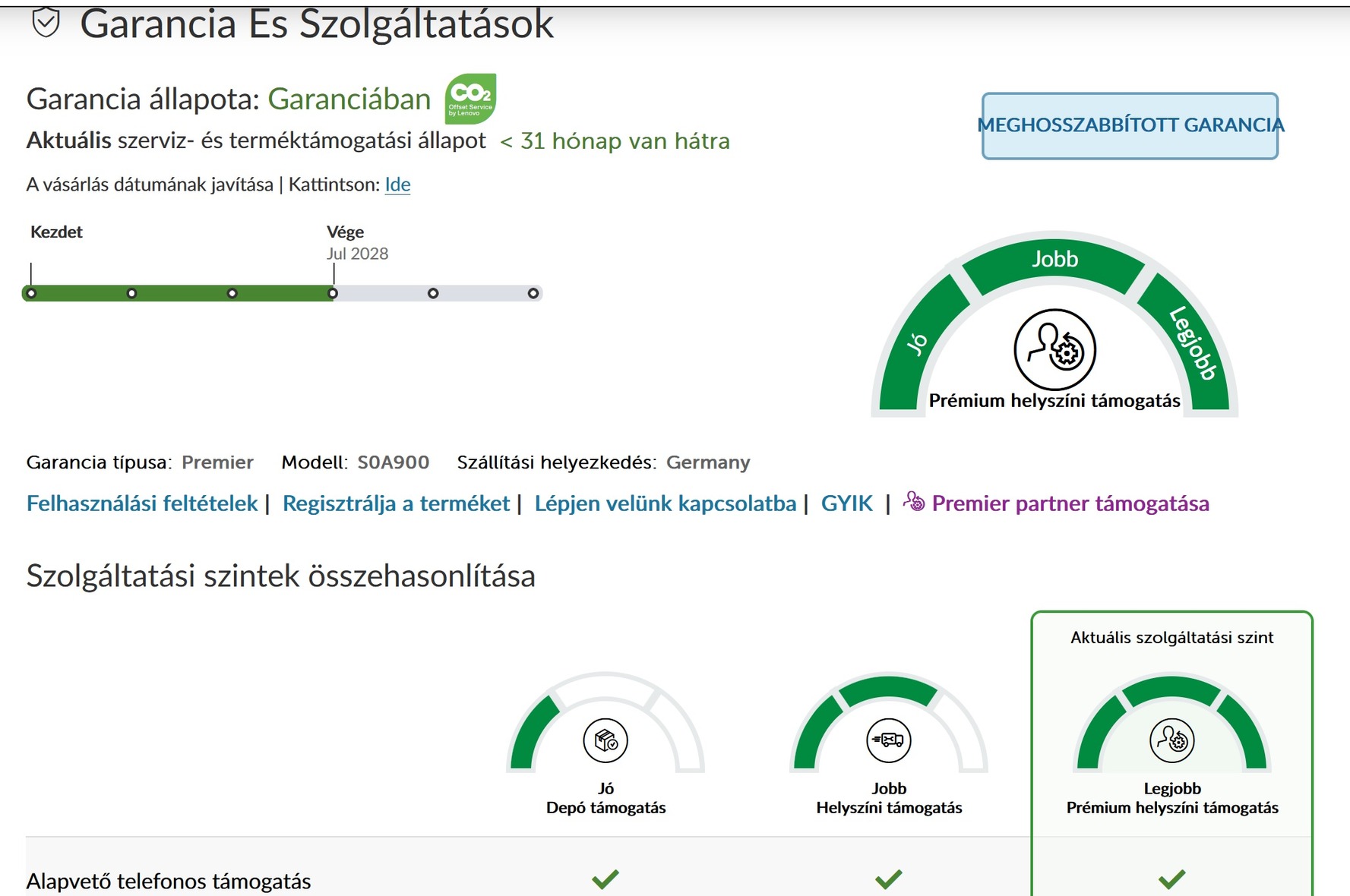
Task: Select the Jobb Helyszíni támogatás level label
Action: [x=889, y=798]
